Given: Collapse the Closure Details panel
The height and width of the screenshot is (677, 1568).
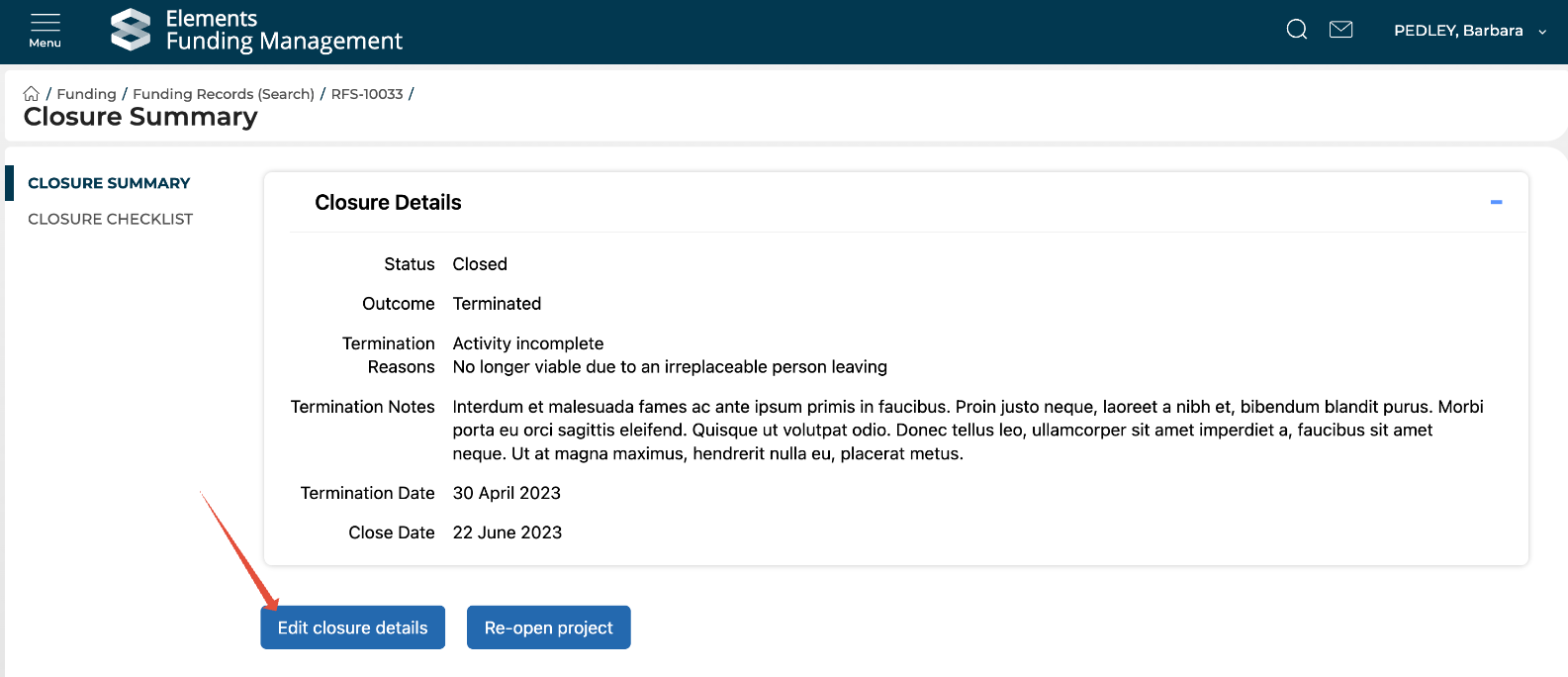Looking at the screenshot, I should [x=1496, y=202].
